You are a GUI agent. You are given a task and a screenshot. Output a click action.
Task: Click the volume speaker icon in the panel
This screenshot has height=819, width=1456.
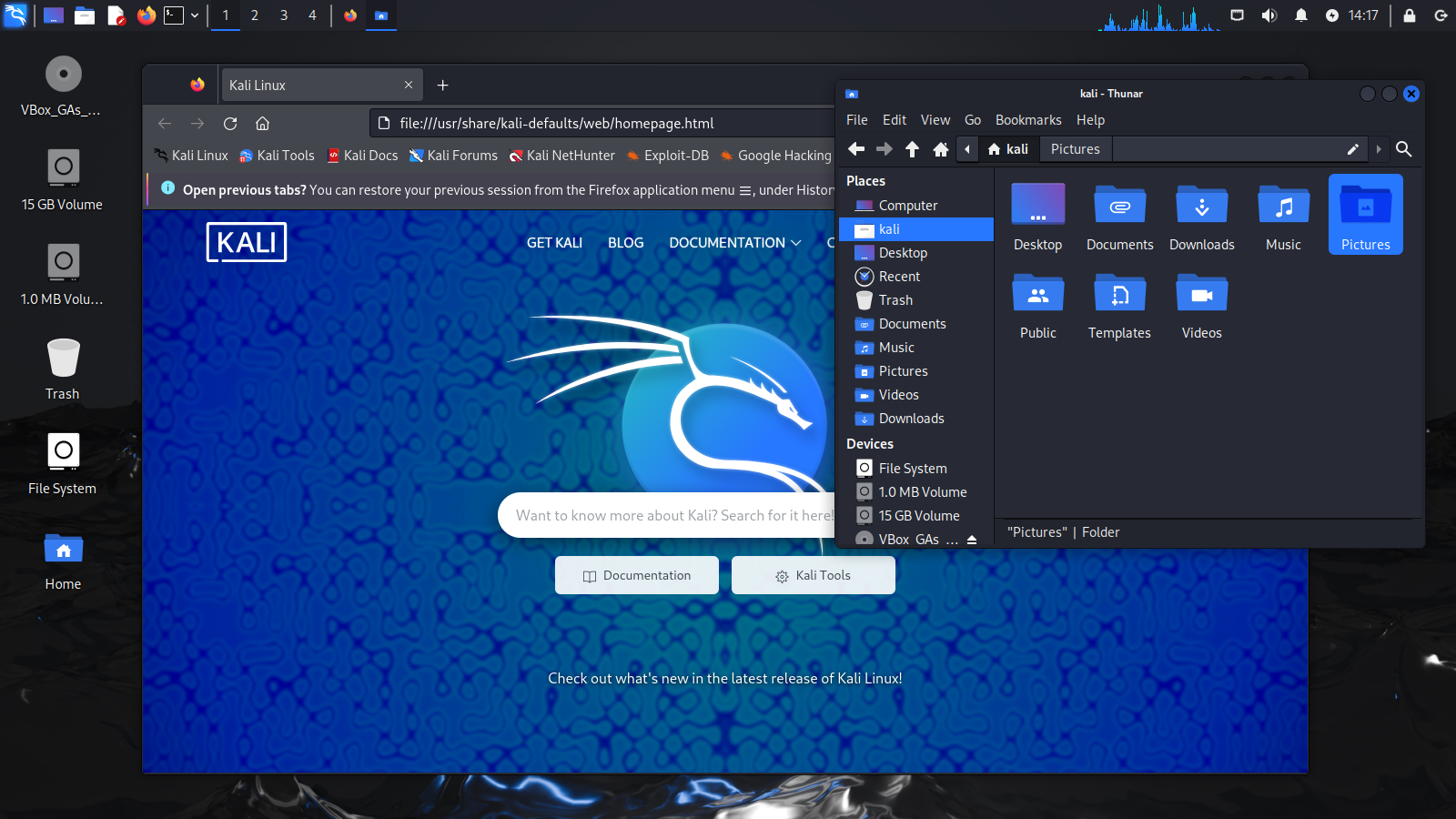(x=1269, y=15)
